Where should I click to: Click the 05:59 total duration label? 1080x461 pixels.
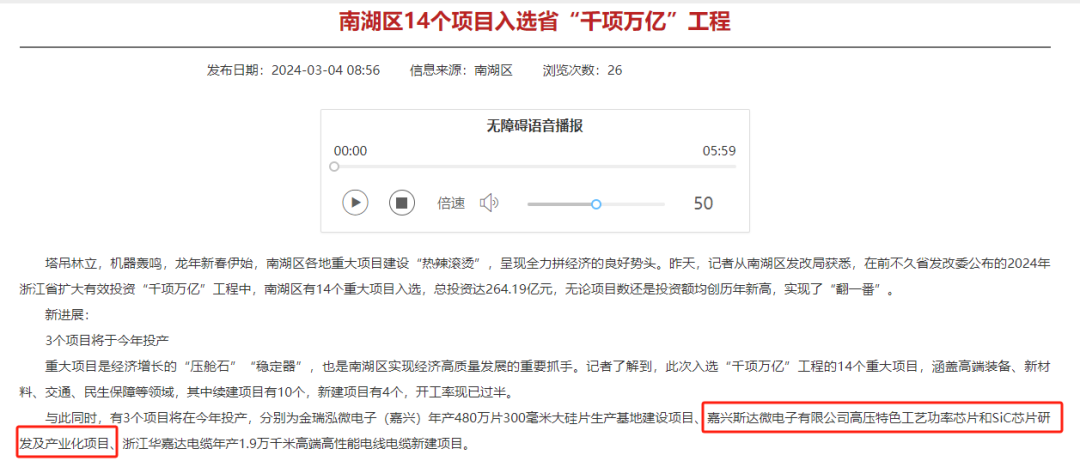click(719, 150)
